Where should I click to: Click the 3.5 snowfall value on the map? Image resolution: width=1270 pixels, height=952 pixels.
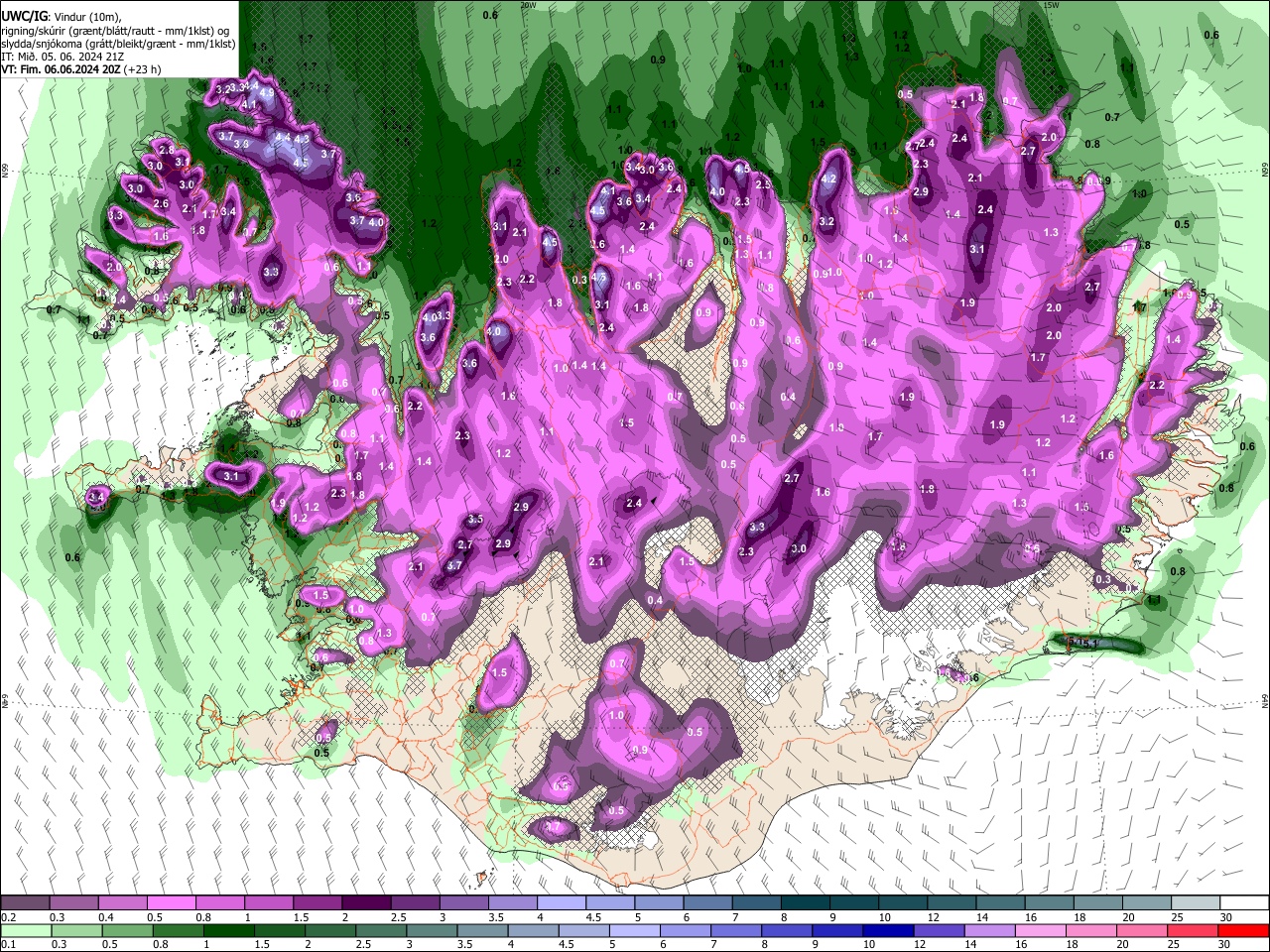(475, 519)
